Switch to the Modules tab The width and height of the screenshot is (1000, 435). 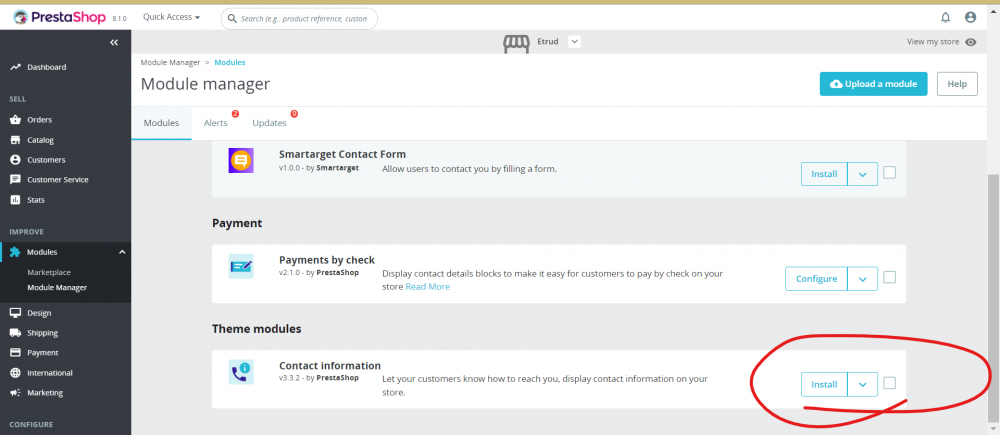[x=161, y=122]
